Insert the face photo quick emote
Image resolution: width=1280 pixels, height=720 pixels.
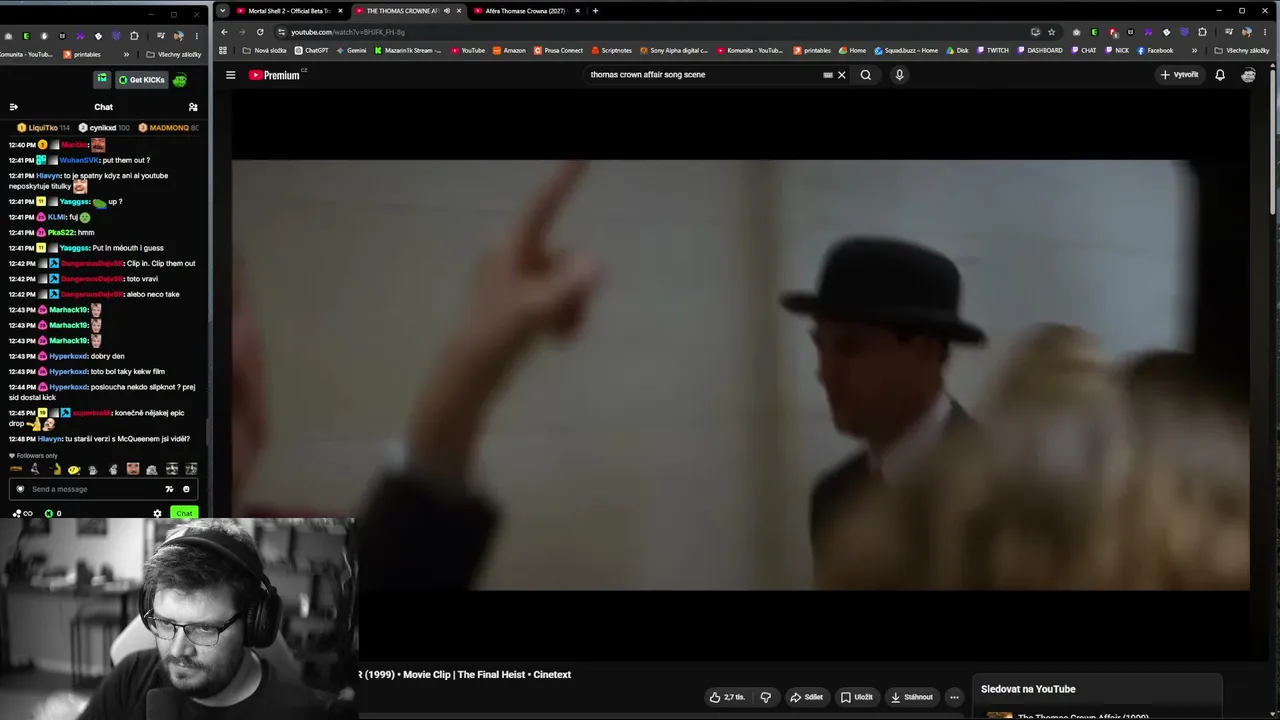[x=132, y=469]
